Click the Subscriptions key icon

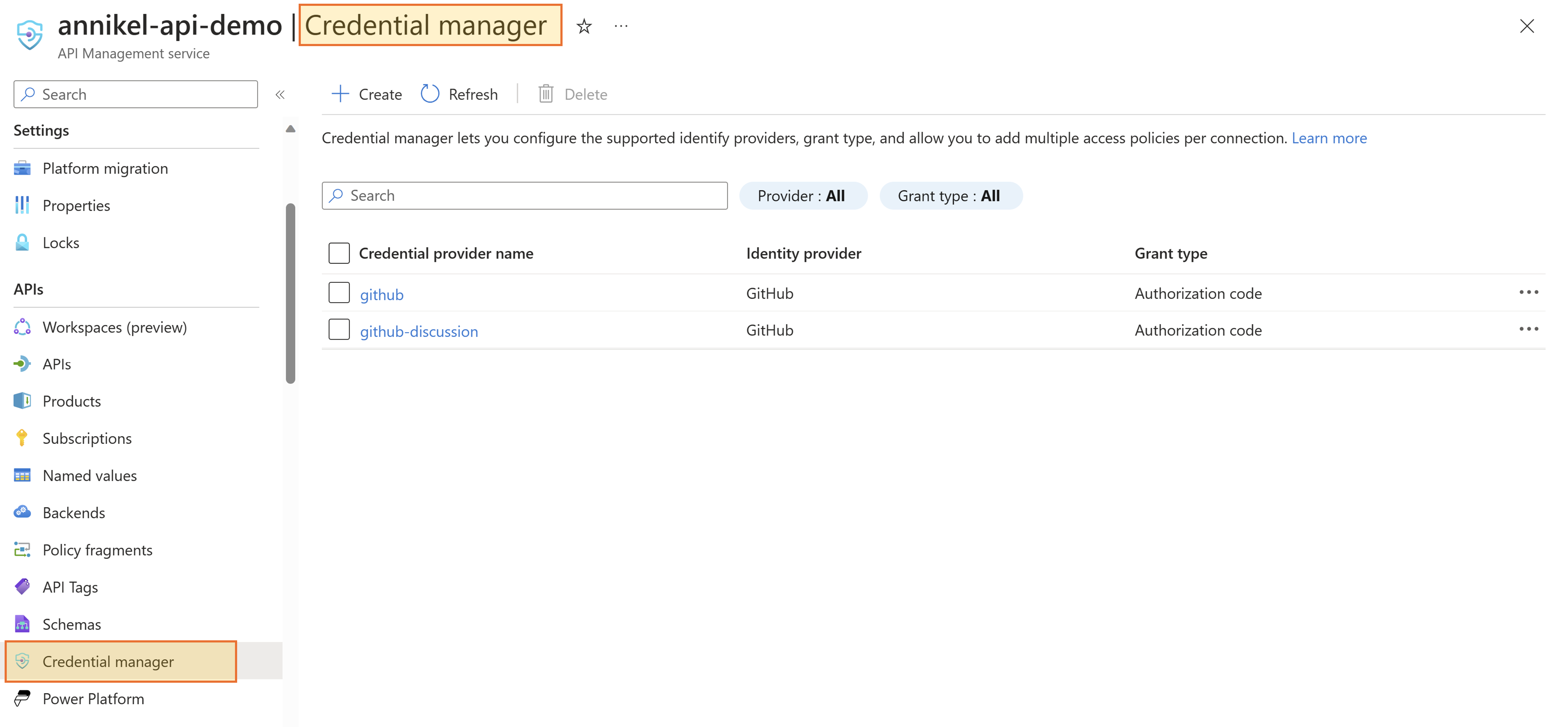22,438
